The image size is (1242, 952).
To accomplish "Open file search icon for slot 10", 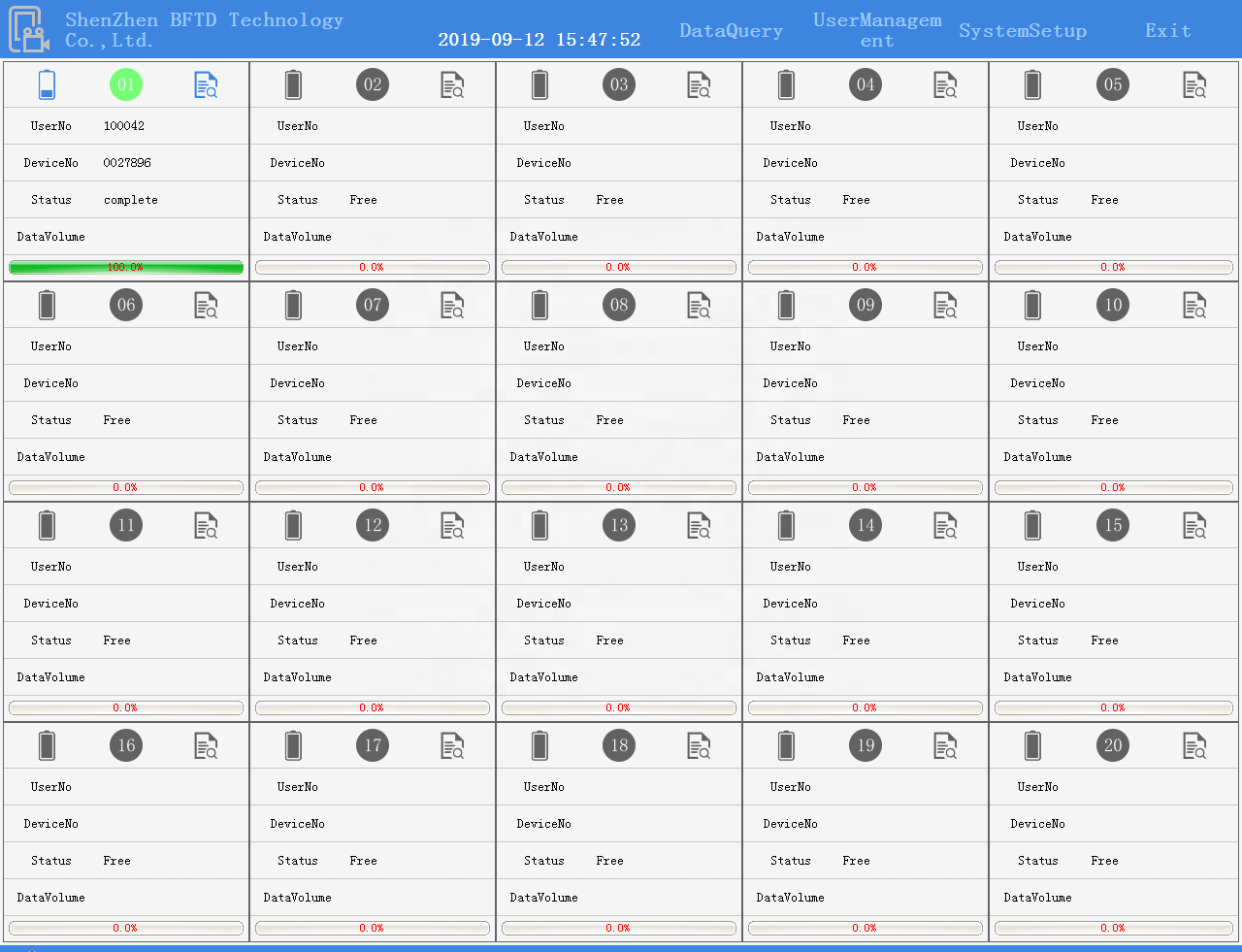I will (1194, 306).
